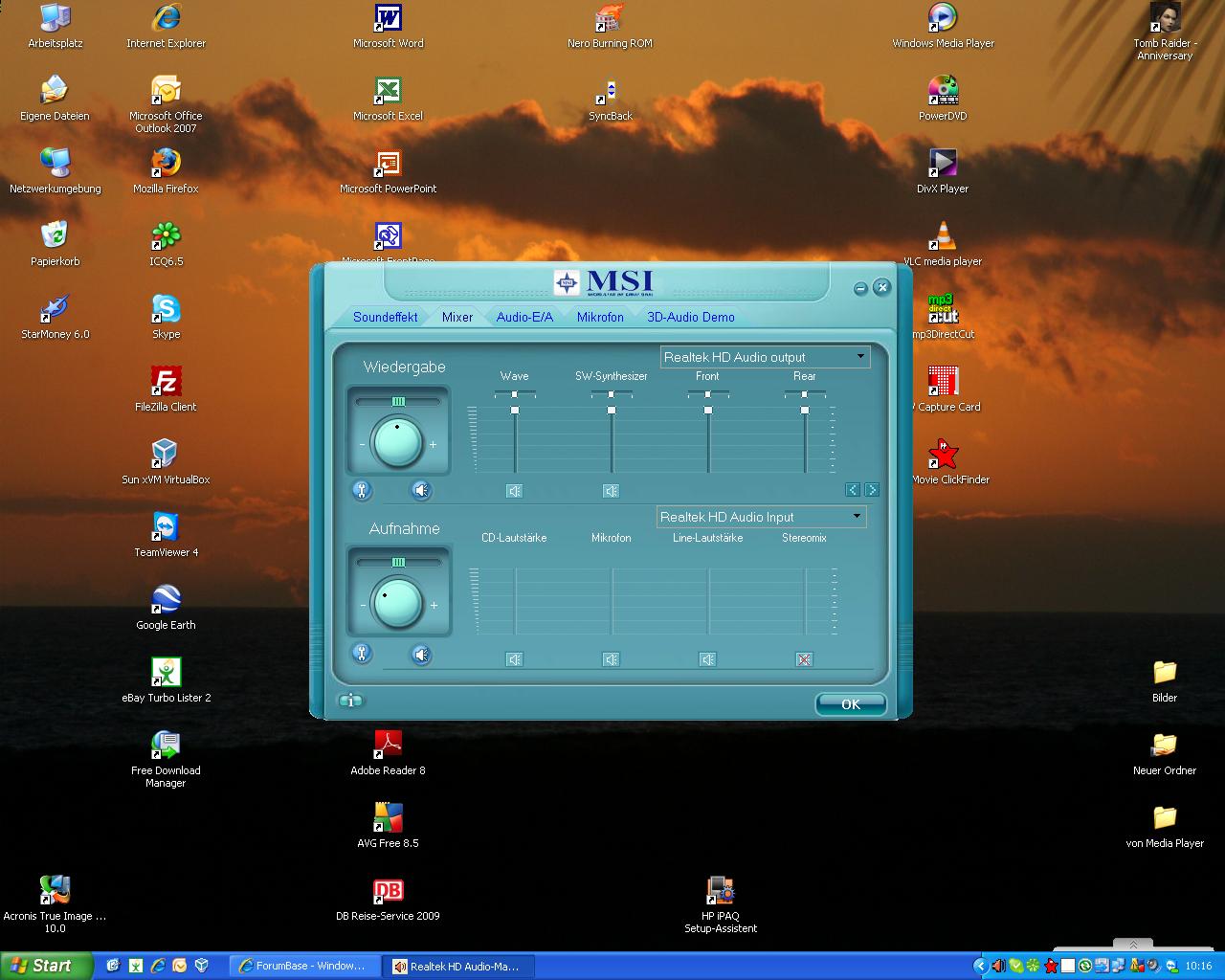1225x980 pixels.
Task: Select the FileZilla Client icon
Action: 166,390
